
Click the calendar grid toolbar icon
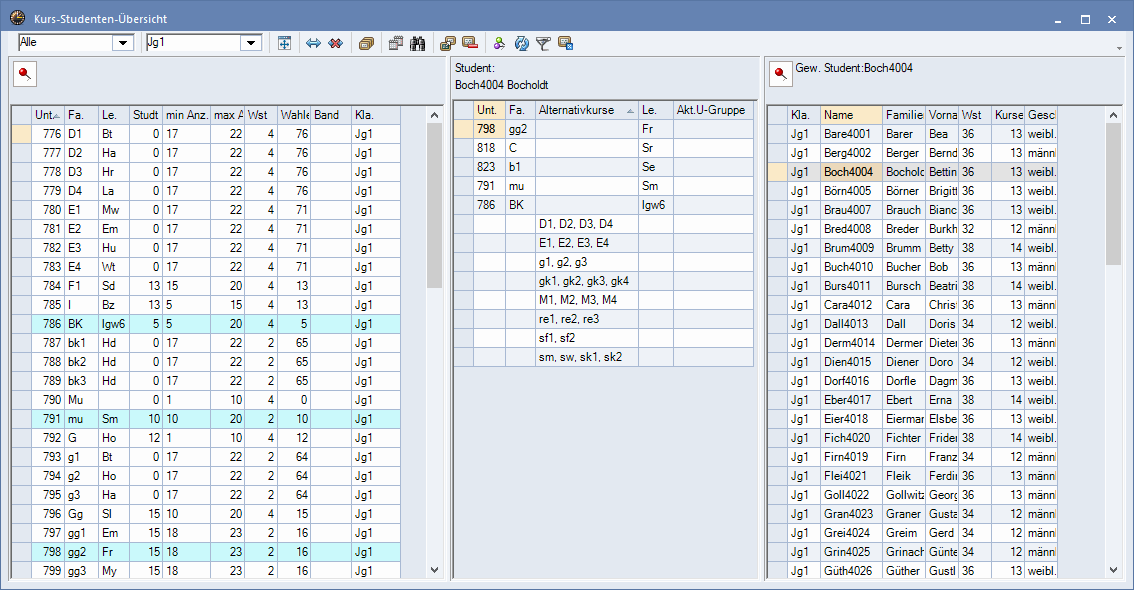[395, 43]
